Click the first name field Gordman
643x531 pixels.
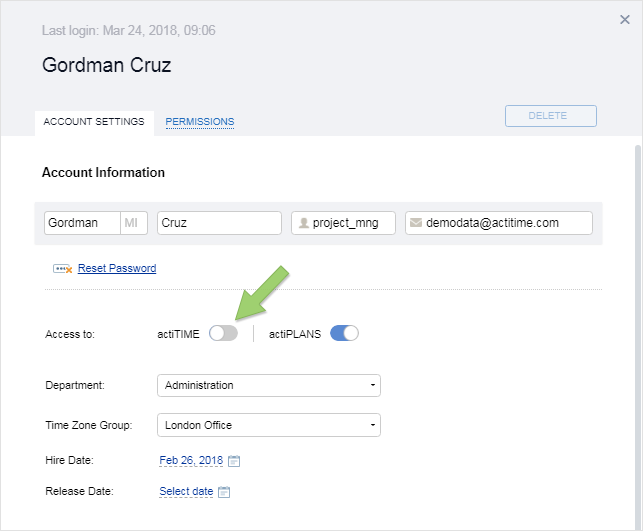point(82,223)
